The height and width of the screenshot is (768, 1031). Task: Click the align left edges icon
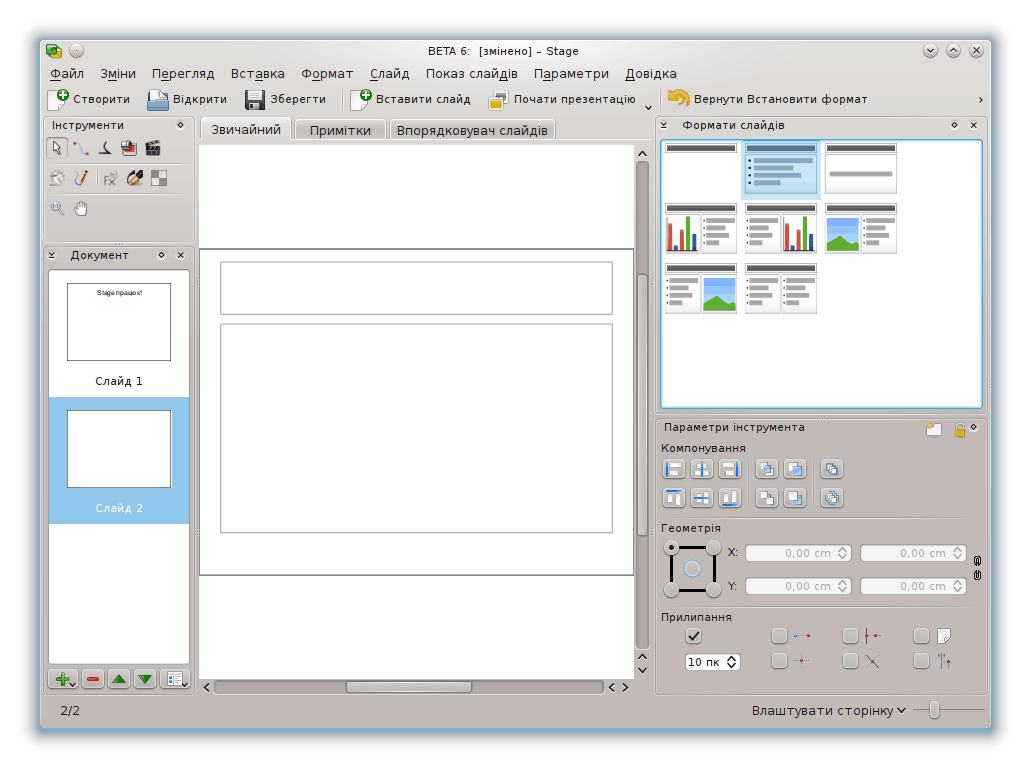click(674, 469)
